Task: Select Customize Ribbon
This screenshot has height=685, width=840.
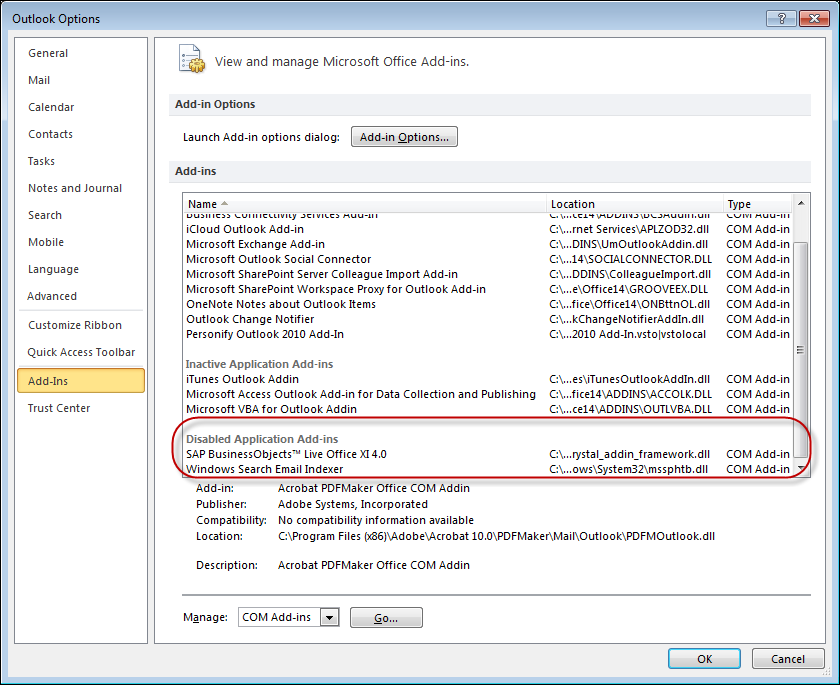Action: click(75, 325)
